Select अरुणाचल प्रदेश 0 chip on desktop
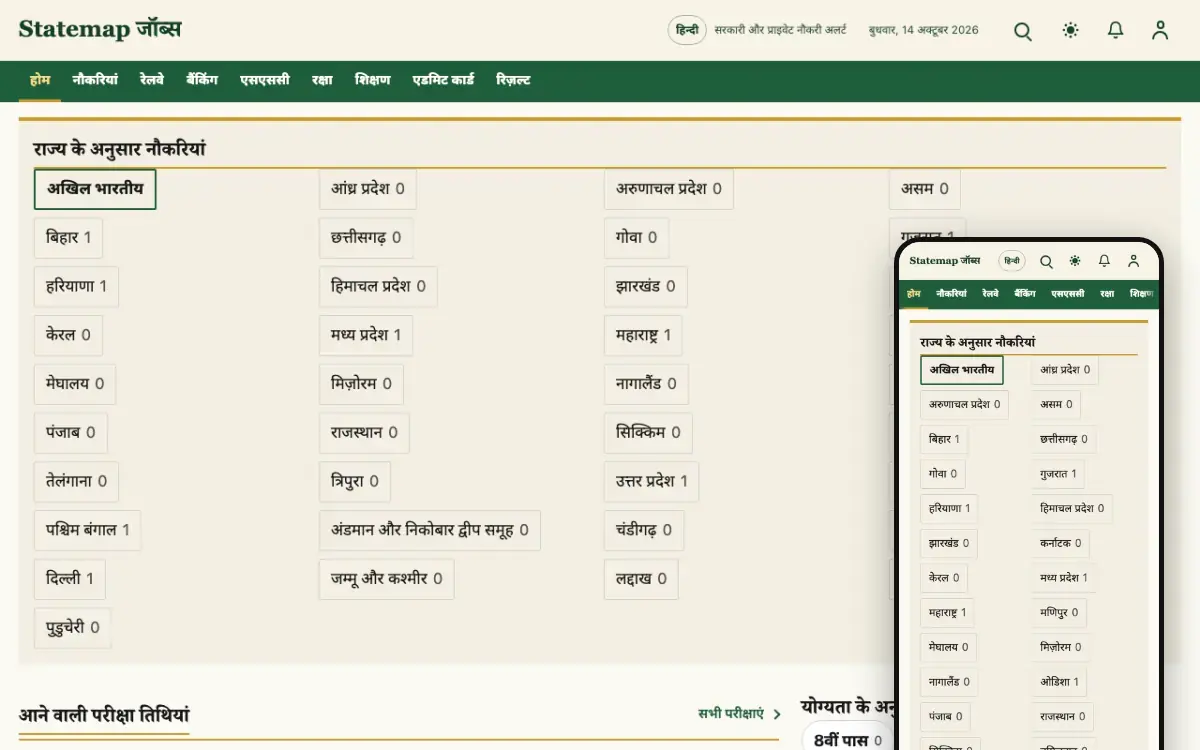This screenshot has width=1200, height=750. pos(668,189)
